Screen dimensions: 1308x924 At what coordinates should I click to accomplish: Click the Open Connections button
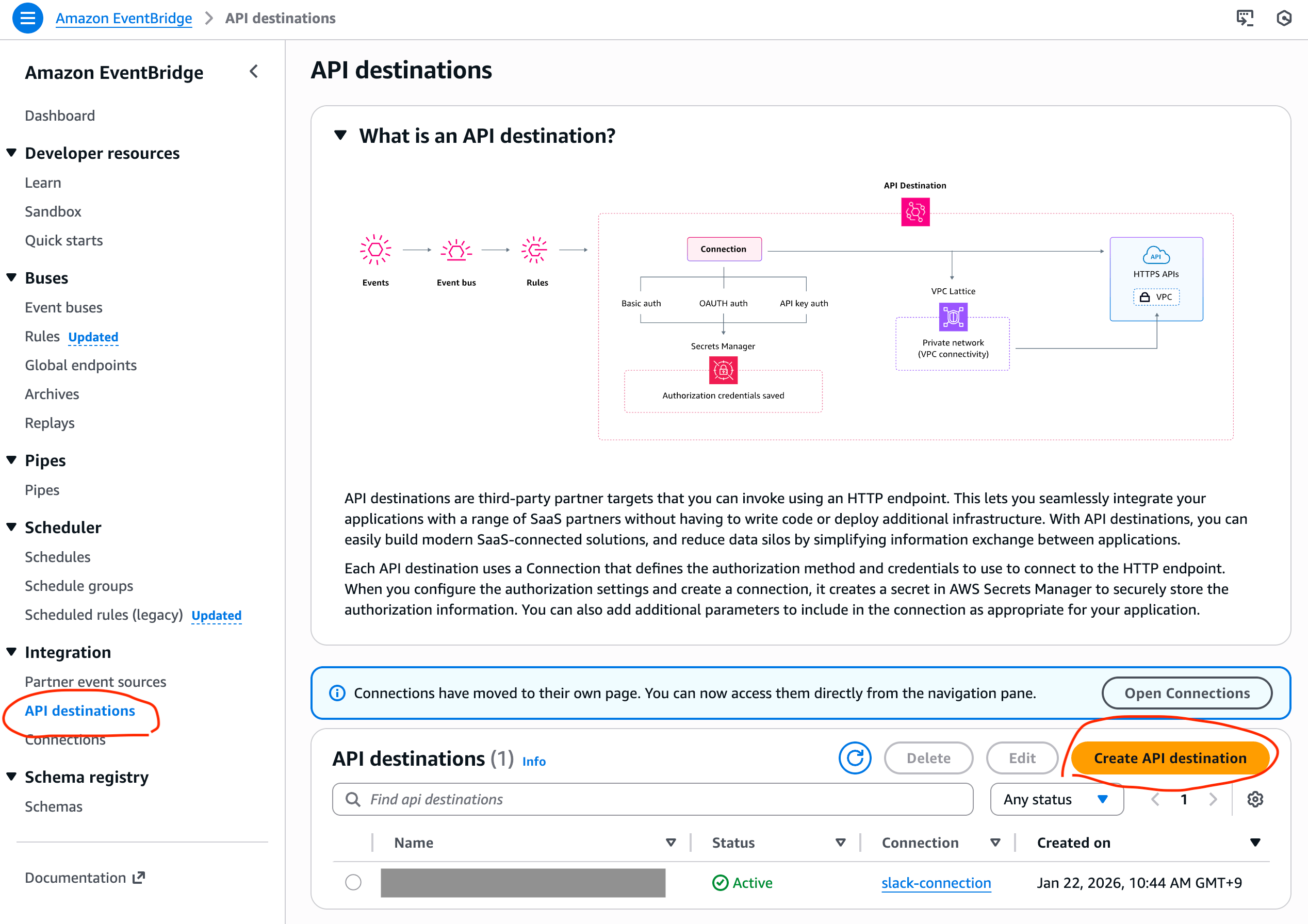pos(1187,692)
